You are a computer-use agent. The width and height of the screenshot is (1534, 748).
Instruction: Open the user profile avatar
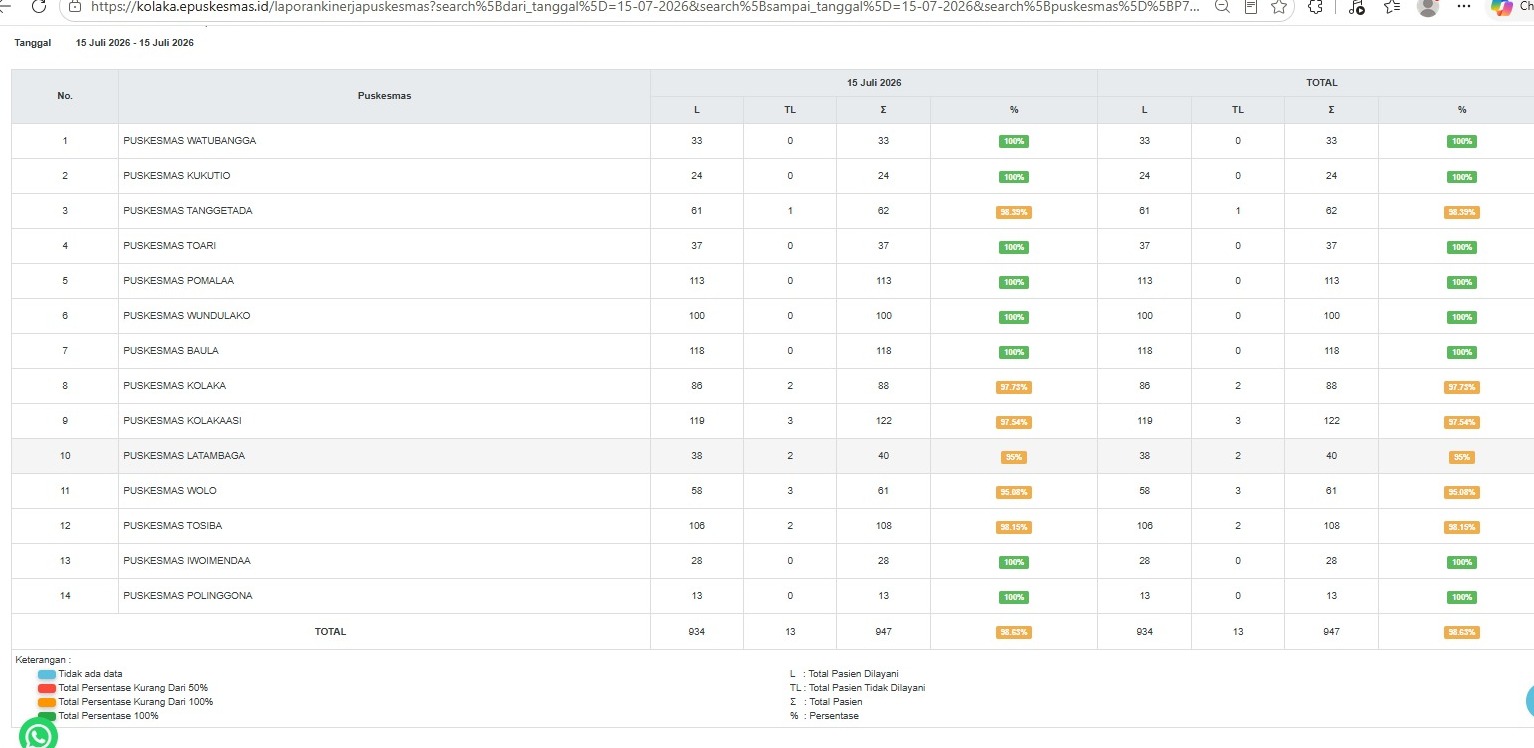pos(1429,7)
